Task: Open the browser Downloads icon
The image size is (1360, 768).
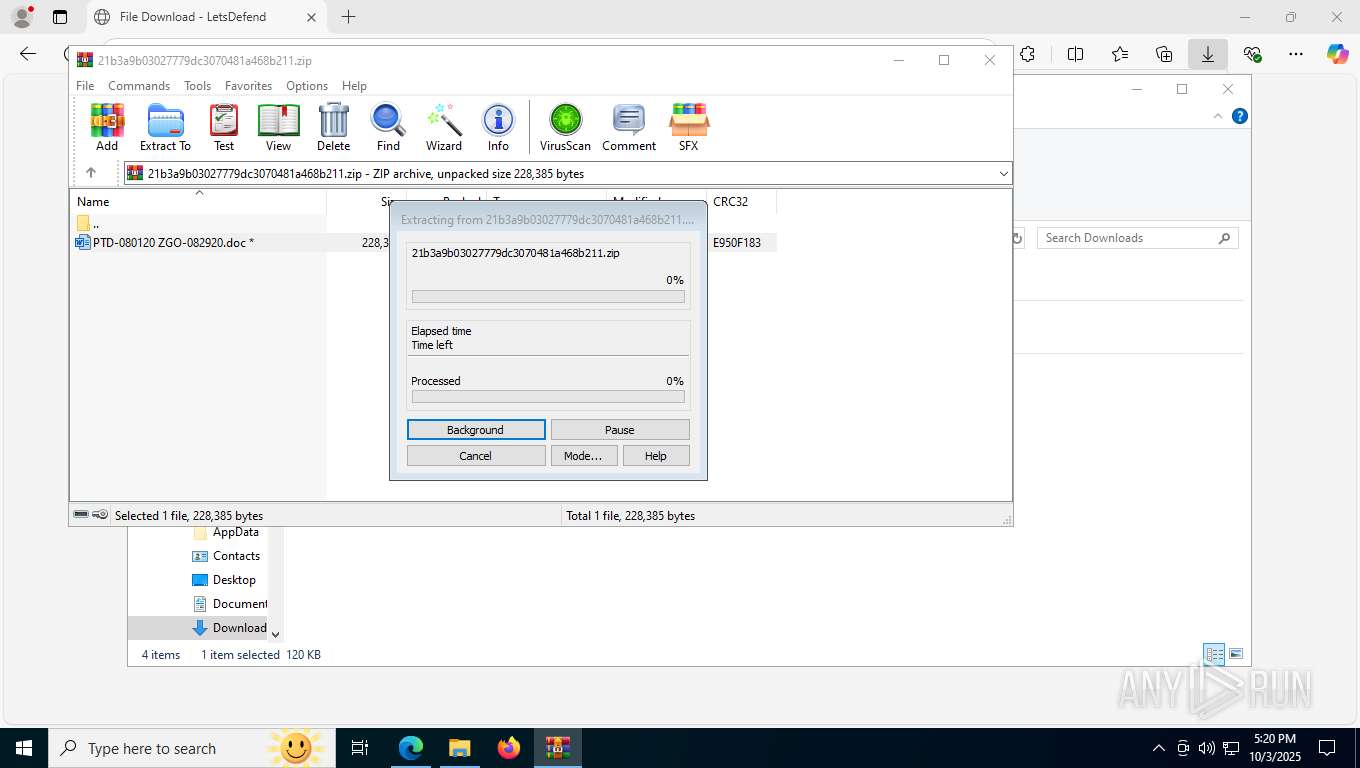Action: [x=1208, y=54]
